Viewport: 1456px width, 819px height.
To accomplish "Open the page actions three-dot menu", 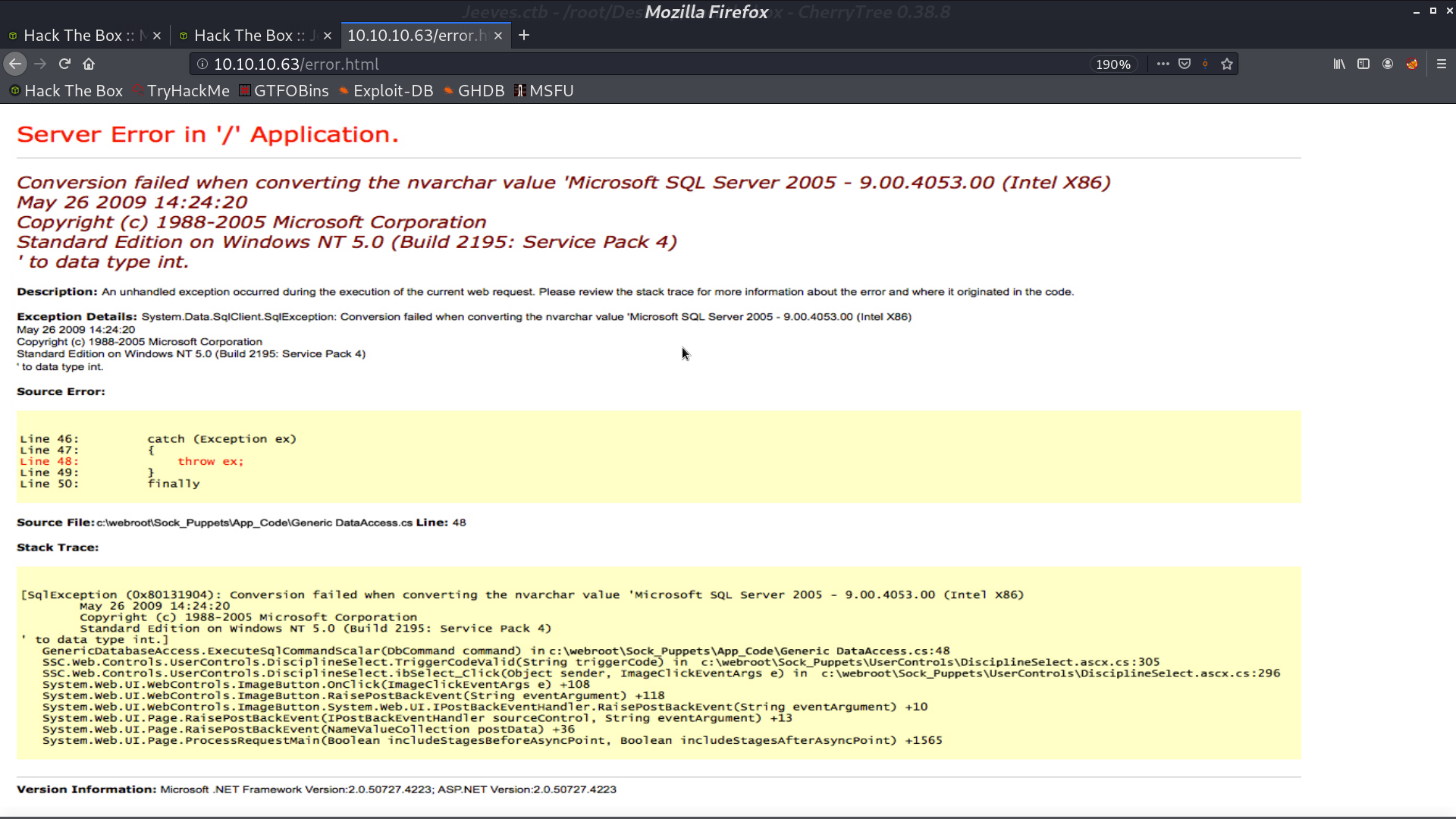I will pyautogui.click(x=1163, y=64).
